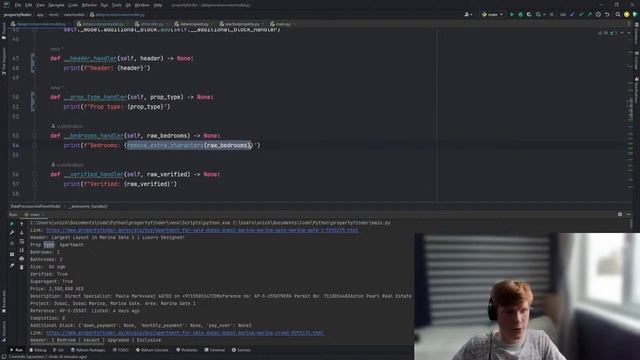Open Project tool window on left edge

click(x=4, y=32)
